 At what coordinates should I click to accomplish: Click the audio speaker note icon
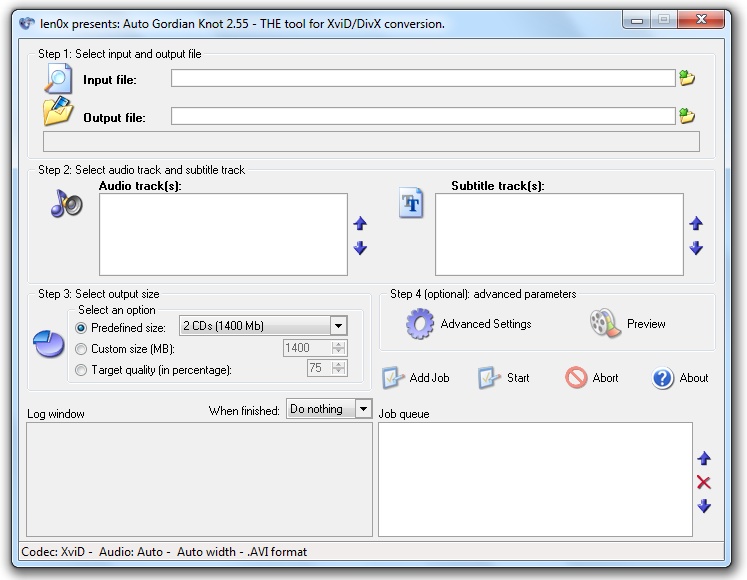click(67, 204)
